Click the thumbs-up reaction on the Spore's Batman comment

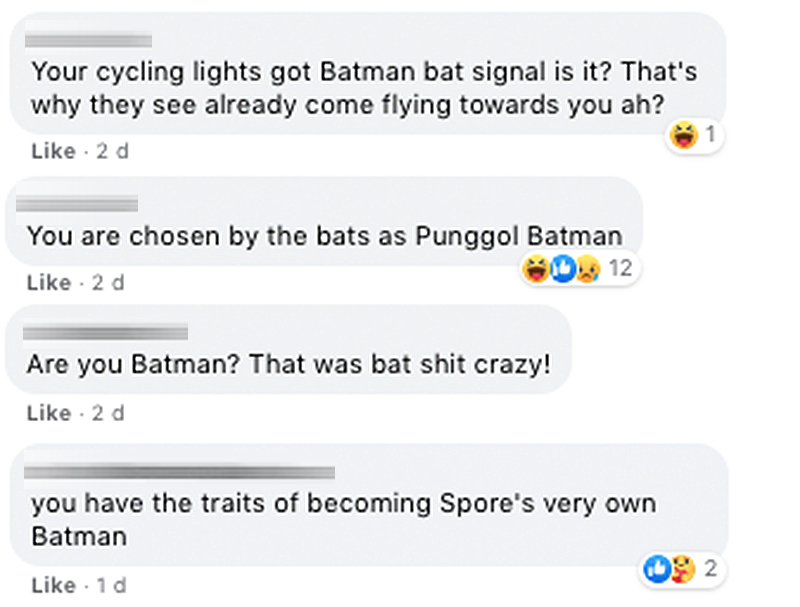tap(657, 570)
